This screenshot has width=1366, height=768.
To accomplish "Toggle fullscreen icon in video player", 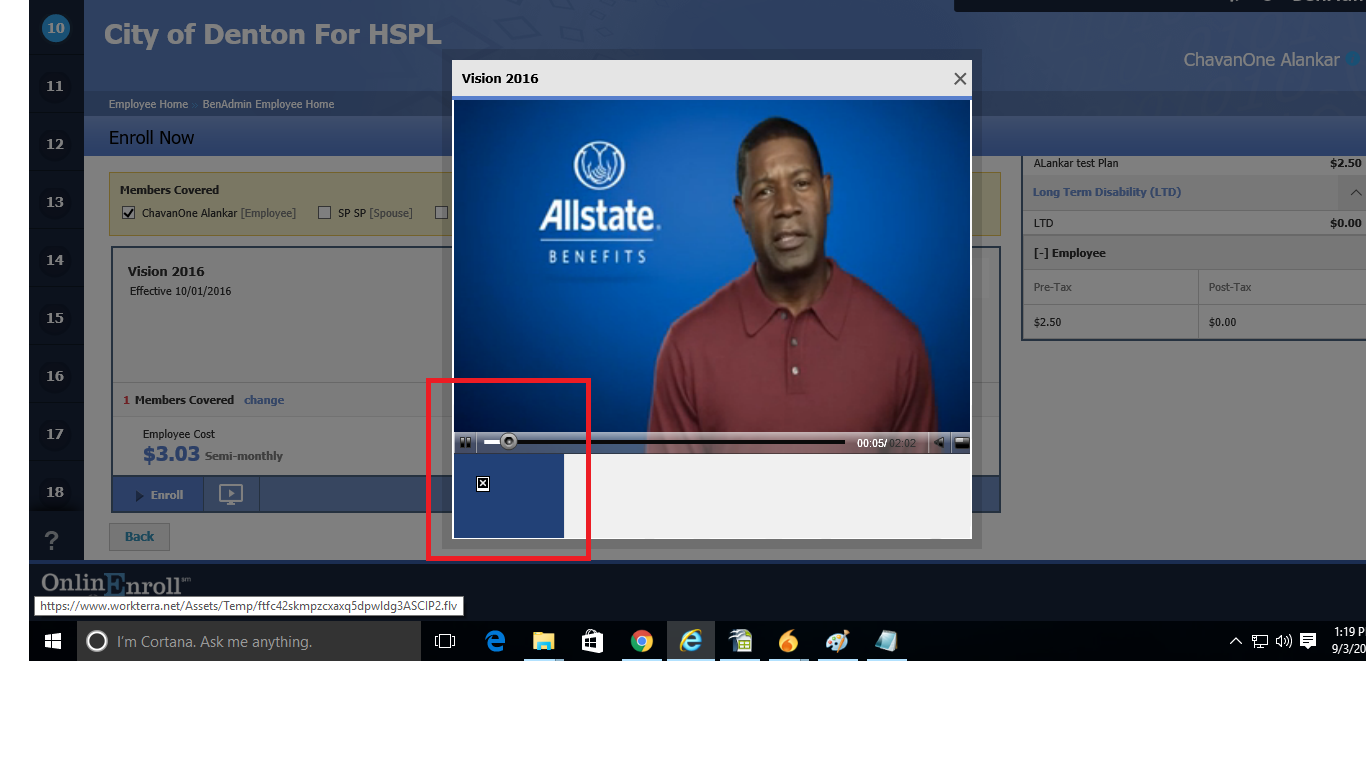I will 961,443.
